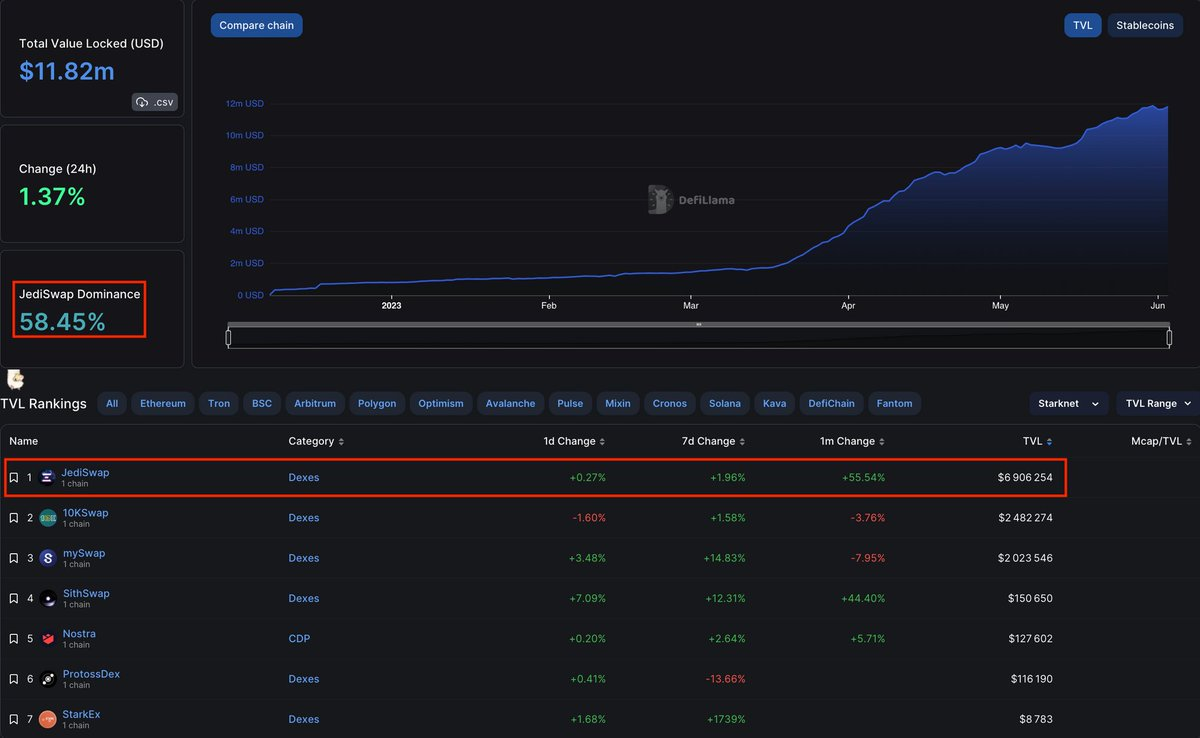Click the Nostra protocol logo
1200x738 pixels.
click(x=47, y=638)
